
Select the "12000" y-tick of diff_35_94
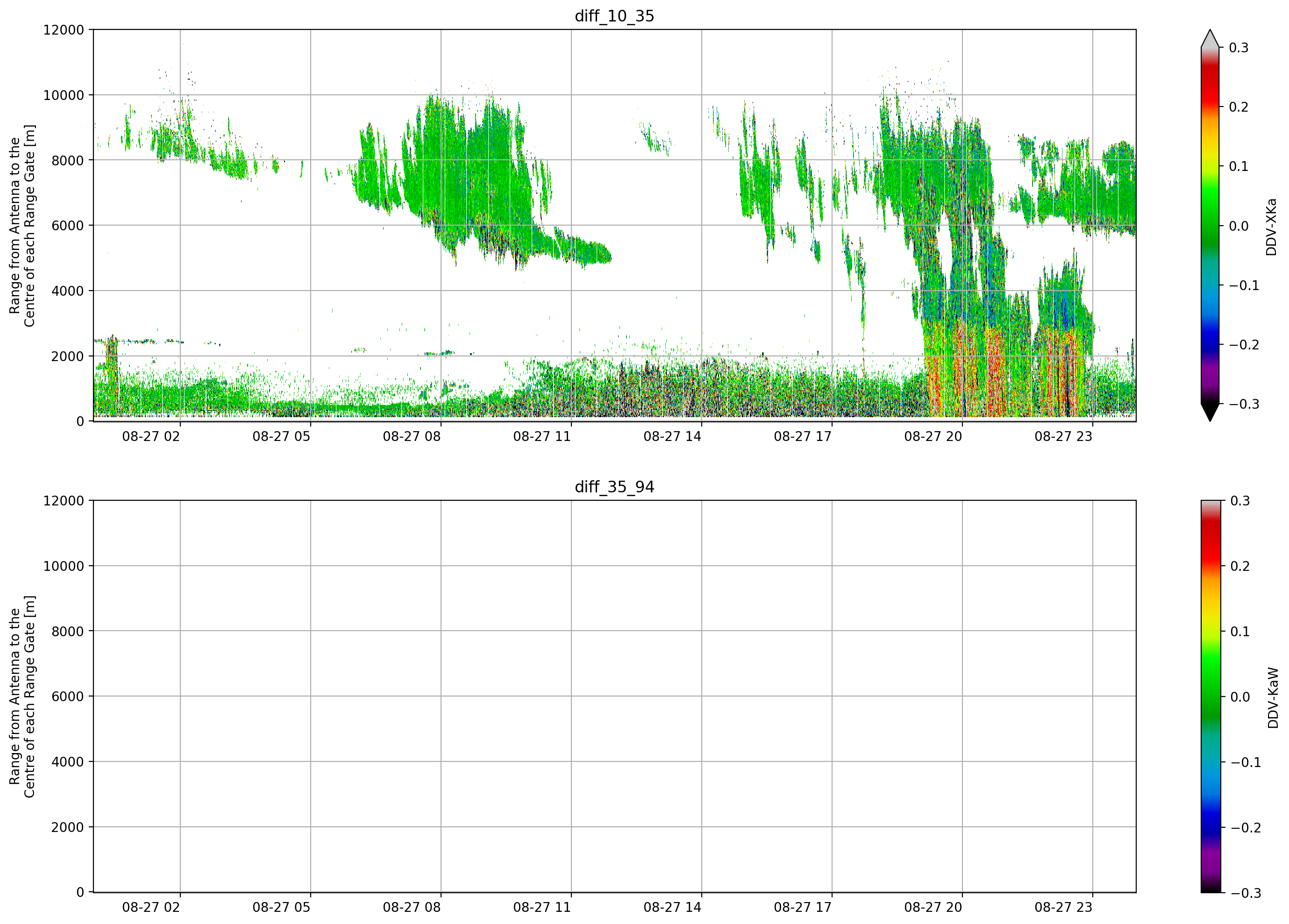(64, 501)
